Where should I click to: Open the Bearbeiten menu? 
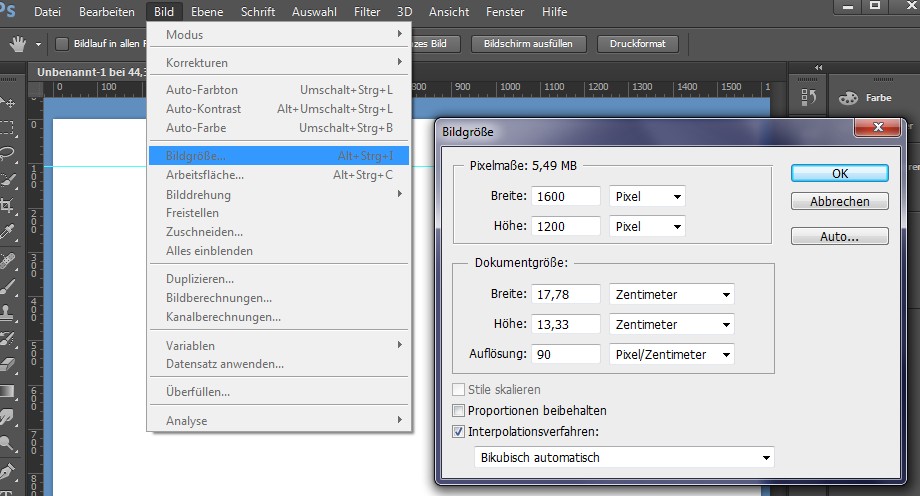pyautogui.click(x=107, y=11)
